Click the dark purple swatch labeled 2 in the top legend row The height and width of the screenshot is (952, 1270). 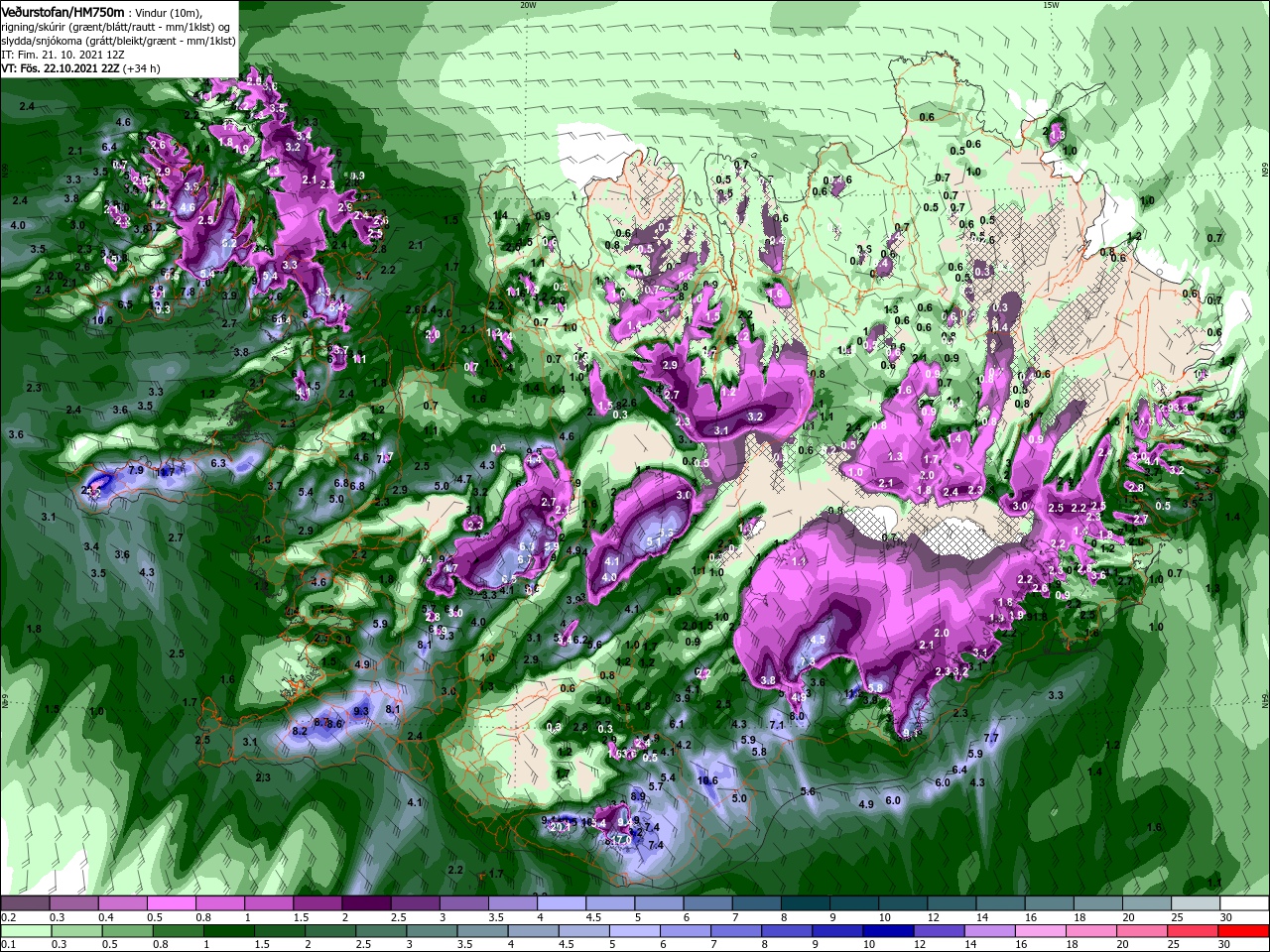tap(366, 903)
